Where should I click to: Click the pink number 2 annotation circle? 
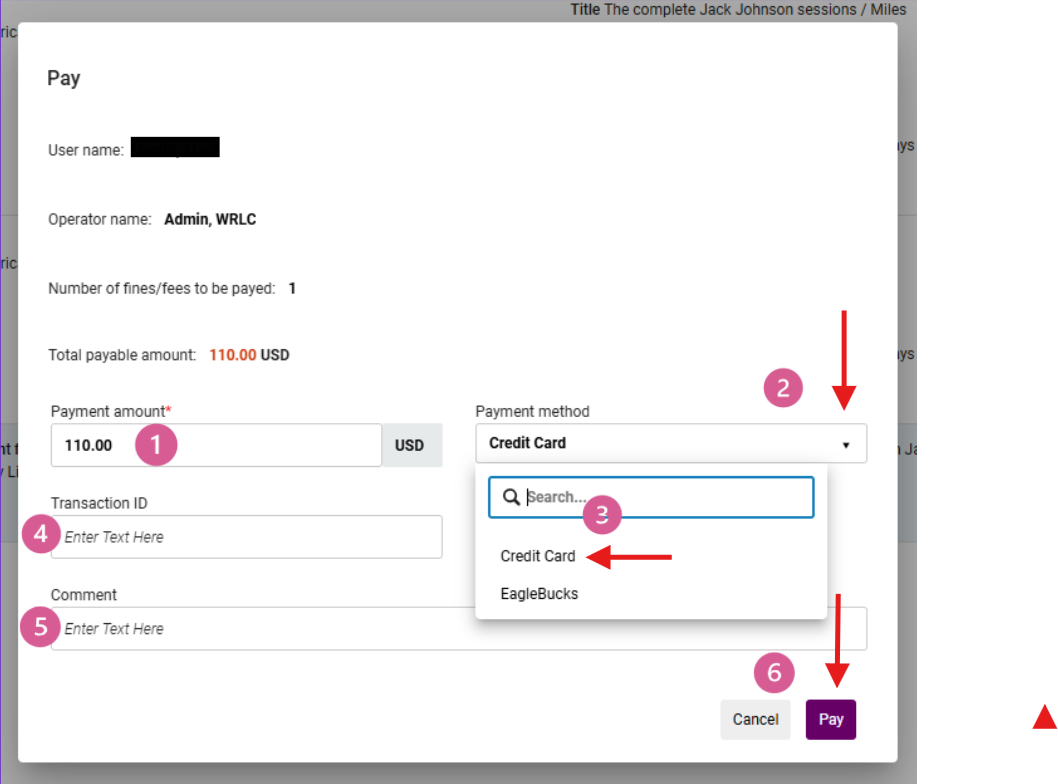(783, 387)
